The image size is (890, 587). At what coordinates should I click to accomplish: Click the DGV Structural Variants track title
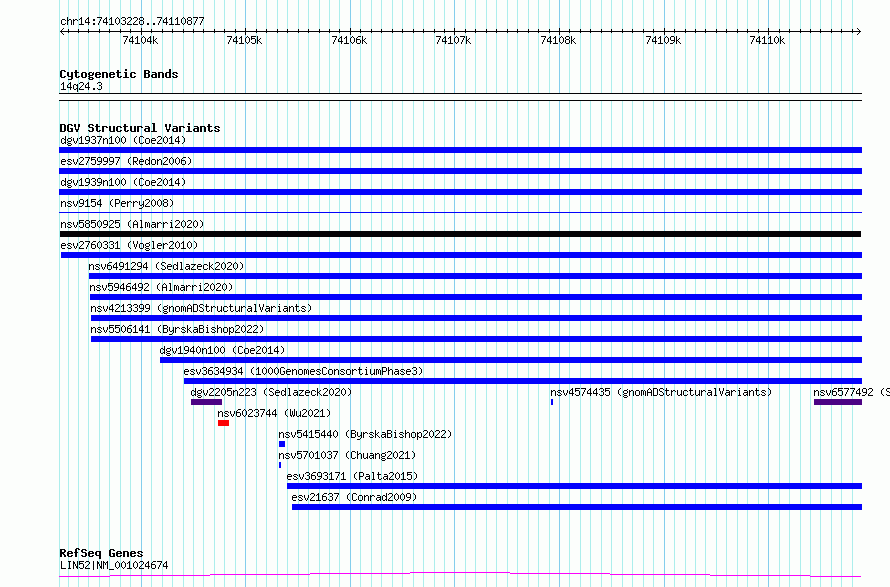coord(140,128)
